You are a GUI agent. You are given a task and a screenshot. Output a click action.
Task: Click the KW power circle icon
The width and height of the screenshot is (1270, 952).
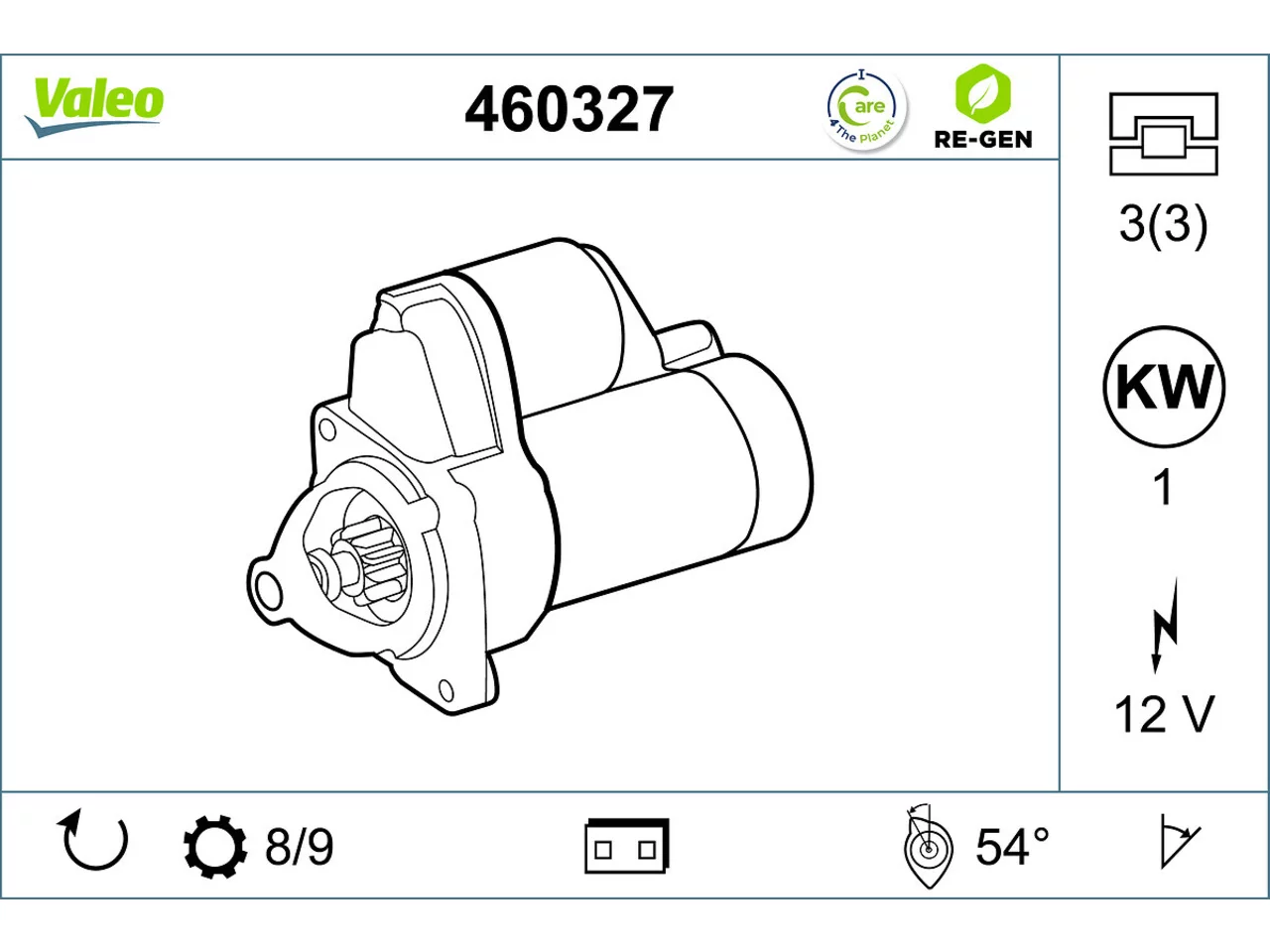point(1164,387)
